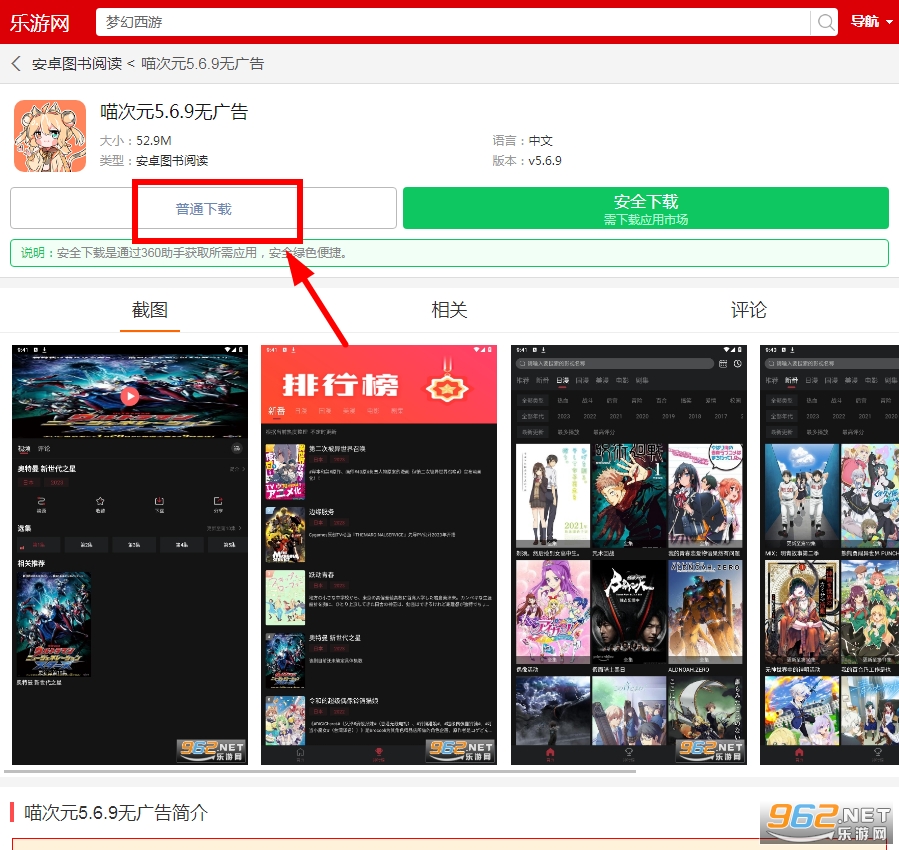Open the partially visible fourth screenshot

[829, 555]
